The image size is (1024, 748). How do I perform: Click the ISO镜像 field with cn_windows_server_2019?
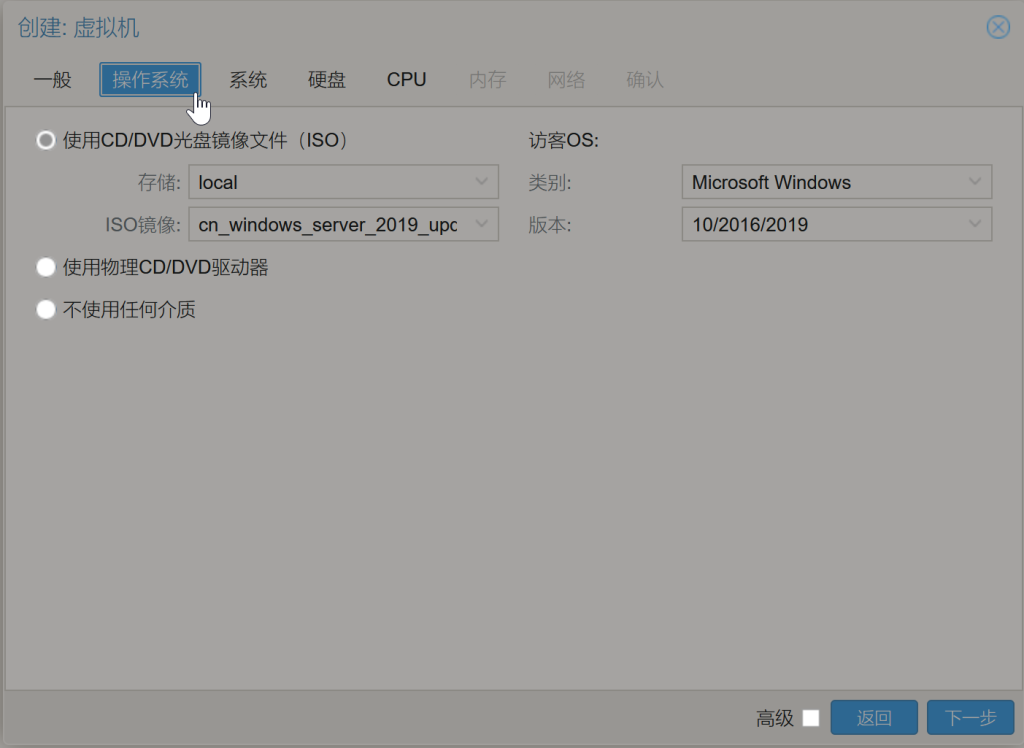pos(330,224)
